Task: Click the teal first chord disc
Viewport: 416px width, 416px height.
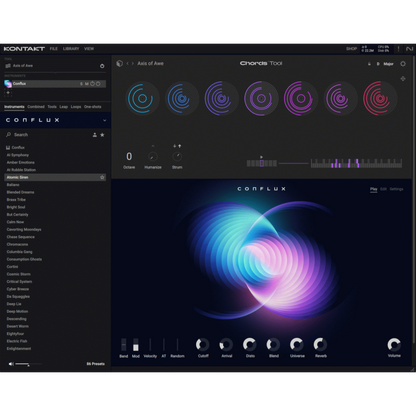Action: [142, 98]
